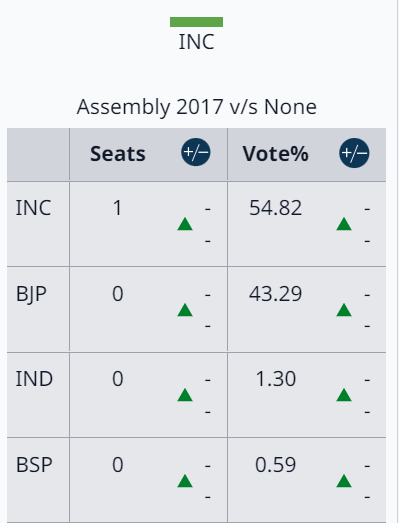
Task: Select the Seats column header
Action: tap(118, 154)
